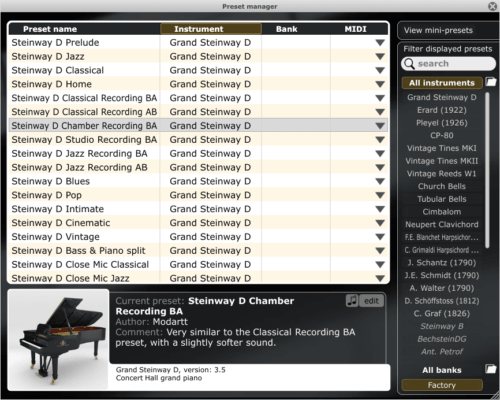Filter by D. Schöffstoss (1812) instrument

442,301
